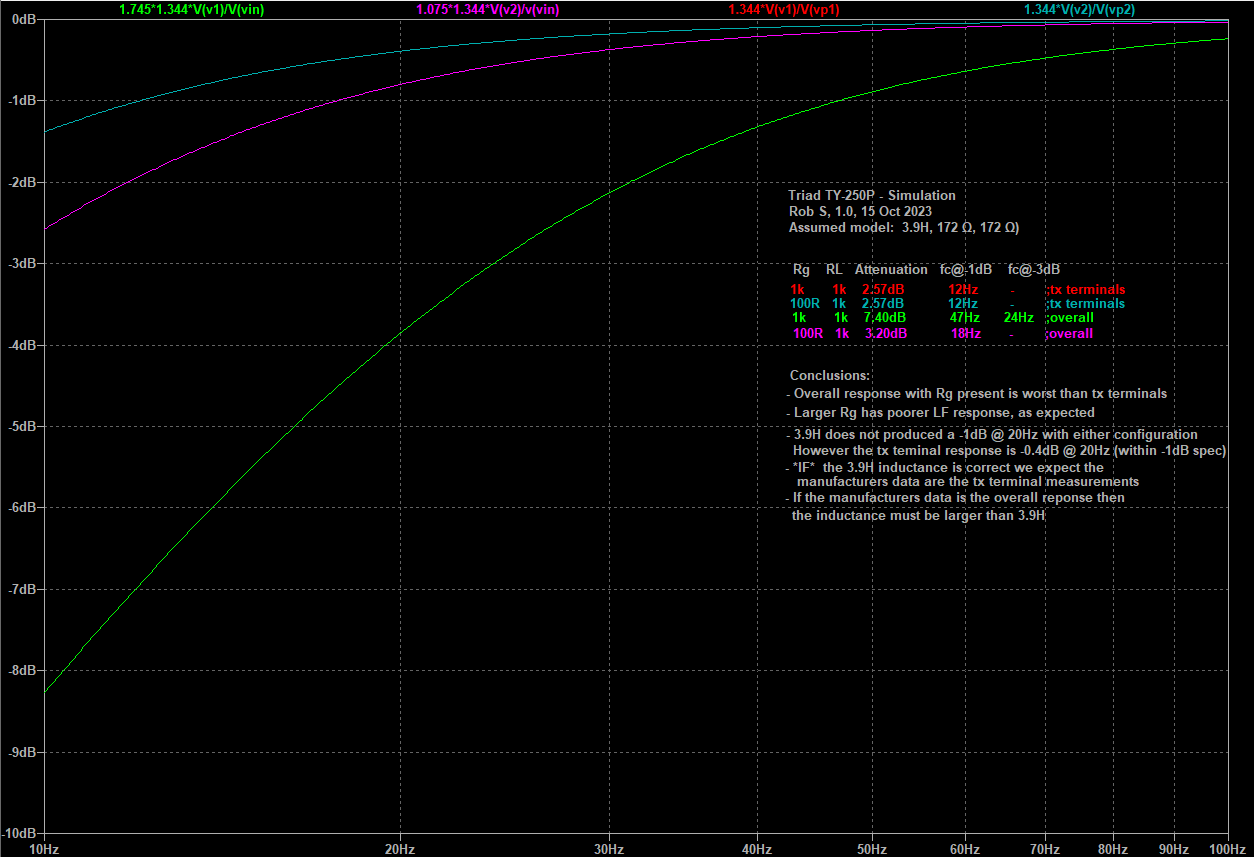Select the 'If the manufacturers data is' line

coord(955,498)
